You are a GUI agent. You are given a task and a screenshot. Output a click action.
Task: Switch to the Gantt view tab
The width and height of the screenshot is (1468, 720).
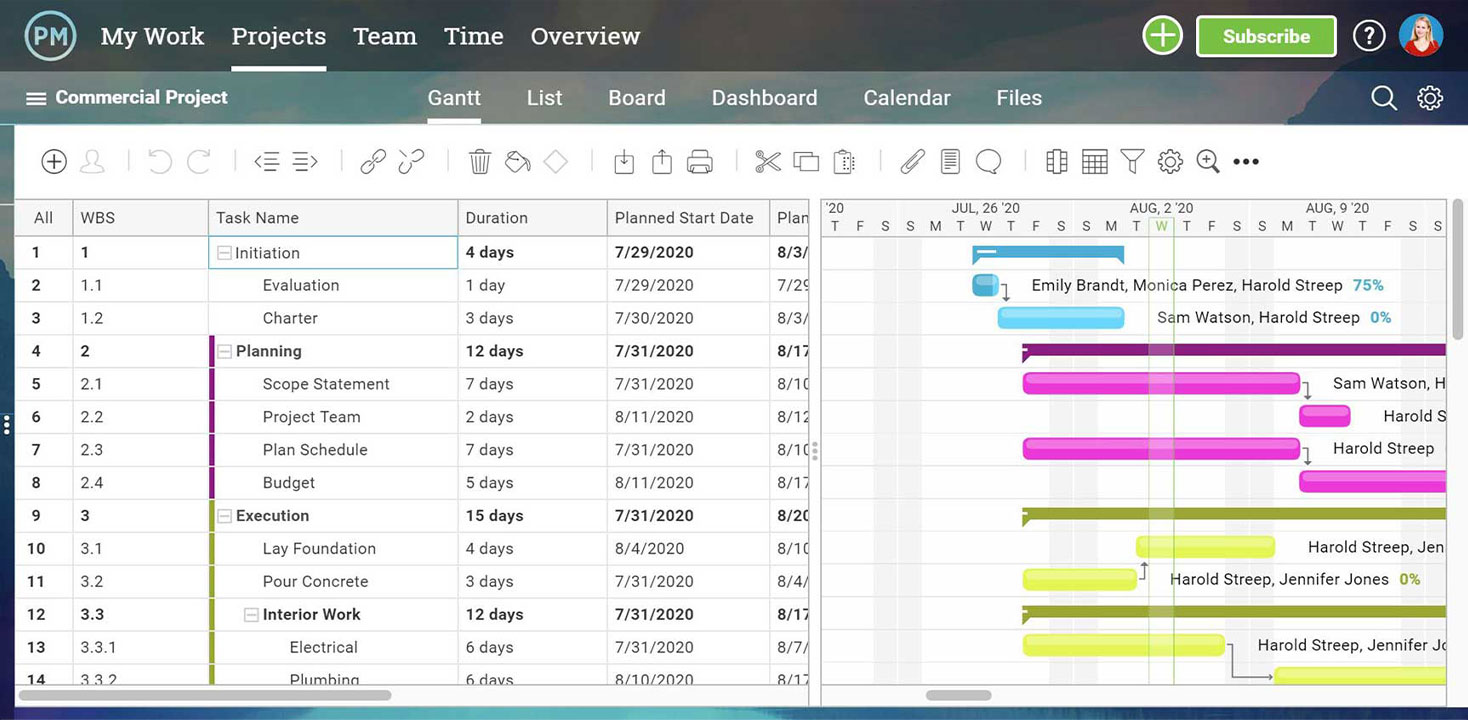click(x=454, y=98)
